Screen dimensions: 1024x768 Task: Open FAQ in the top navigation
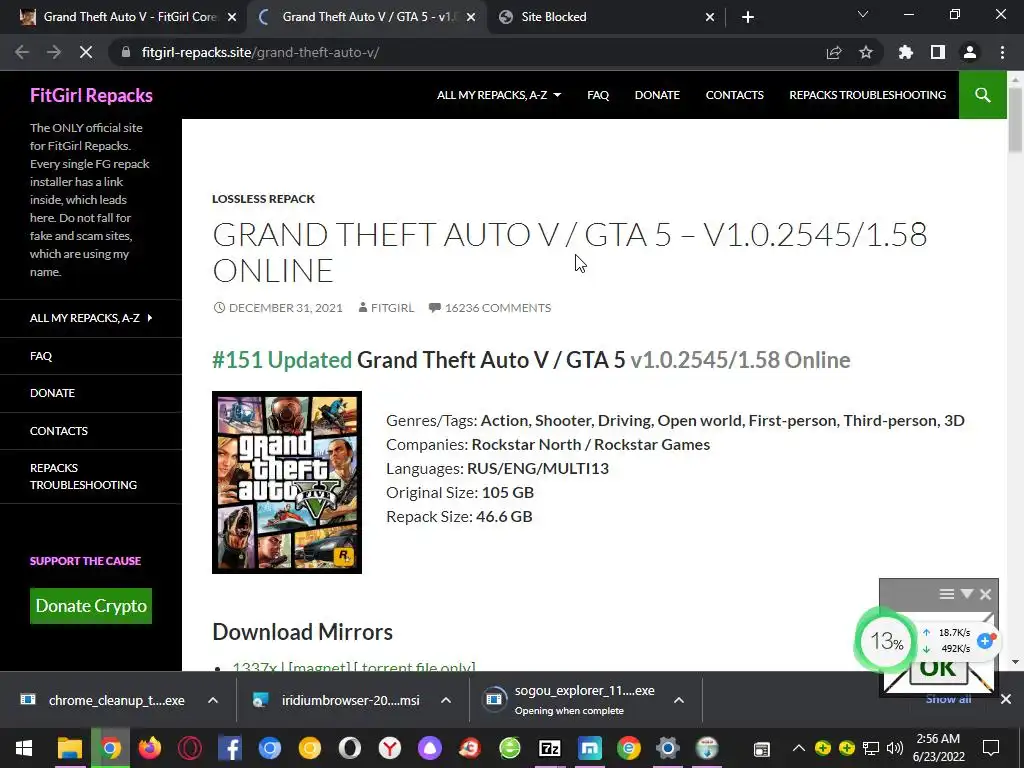[598, 95]
